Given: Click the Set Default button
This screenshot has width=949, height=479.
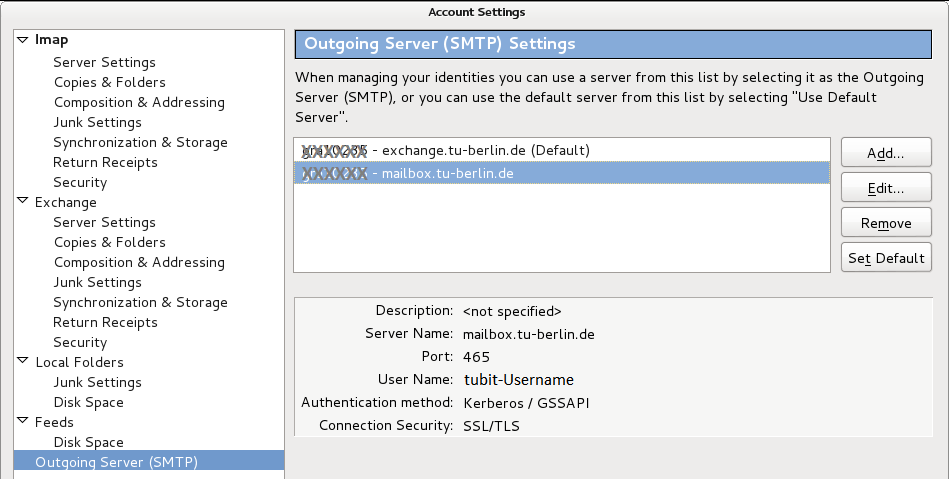Looking at the screenshot, I should point(886,258).
